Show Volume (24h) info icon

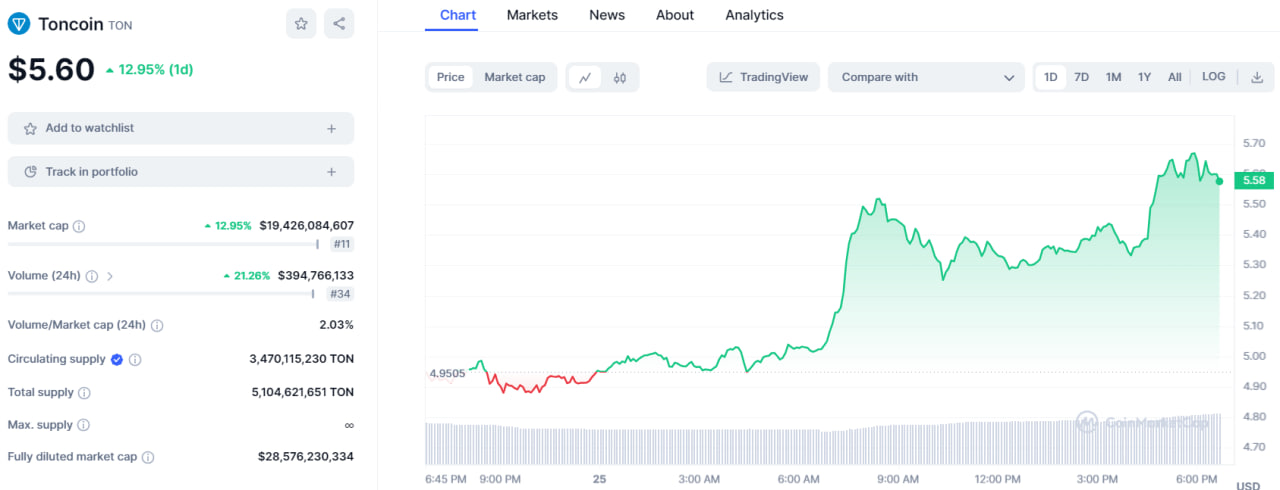[91, 276]
